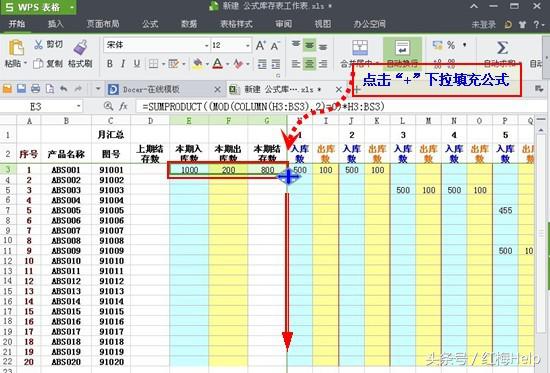Click the fill color paint bucket
The height and width of the screenshot is (373, 550).
pos(197,64)
